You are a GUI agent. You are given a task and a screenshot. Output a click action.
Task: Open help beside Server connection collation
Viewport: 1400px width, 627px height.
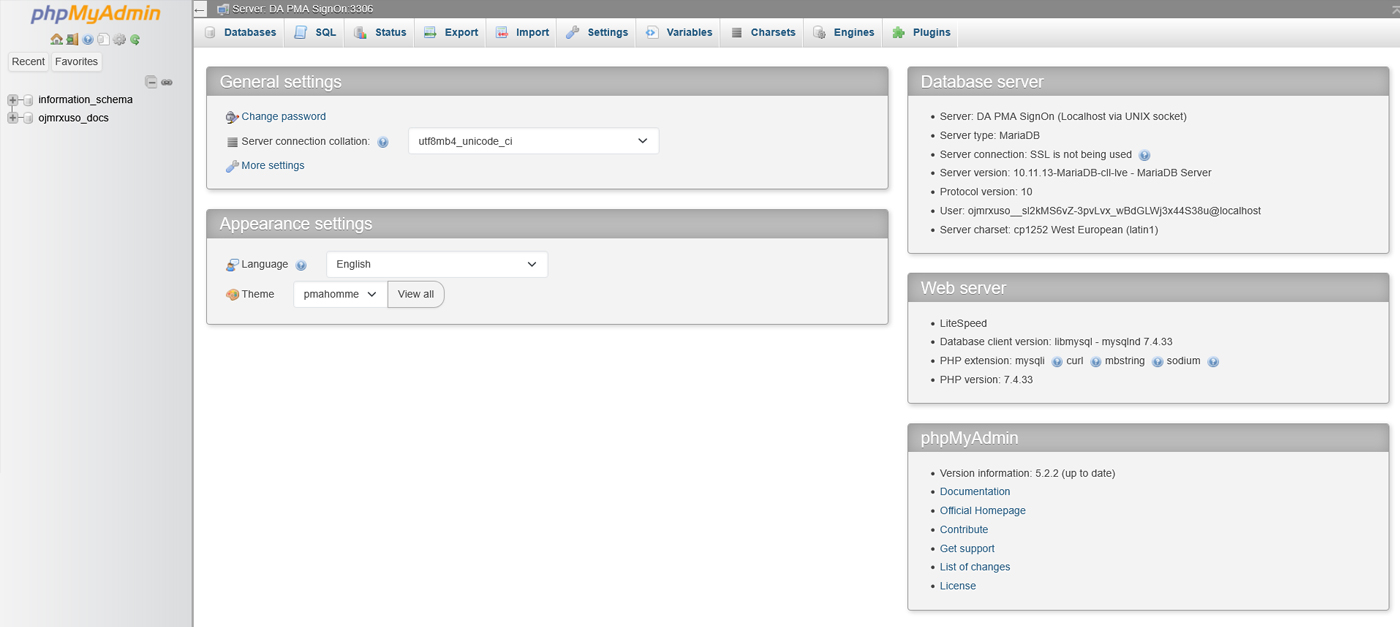tap(383, 141)
